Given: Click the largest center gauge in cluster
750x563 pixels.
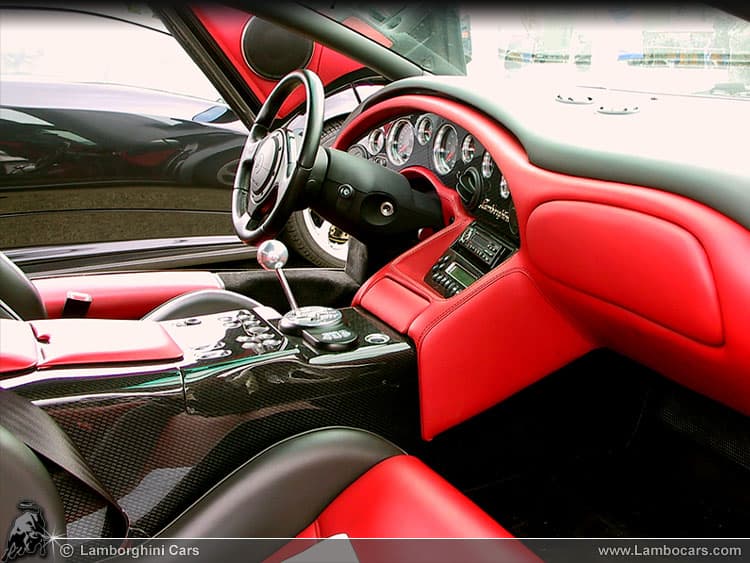Looking at the screenshot, I should tap(401, 142).
